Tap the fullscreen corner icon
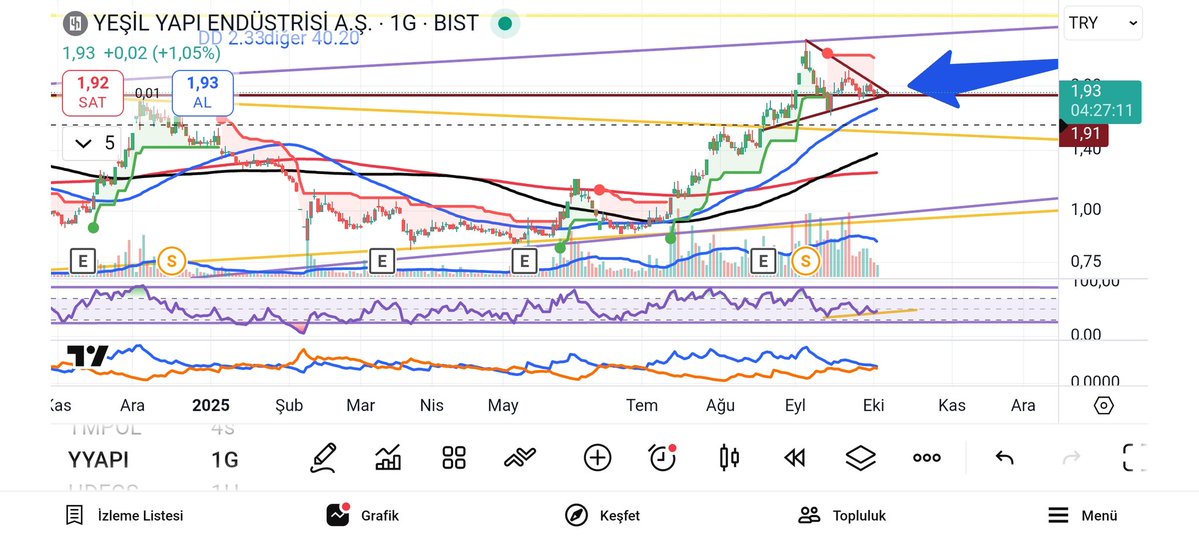Viewport: 1199px width, 540px height. [1134, 458]
